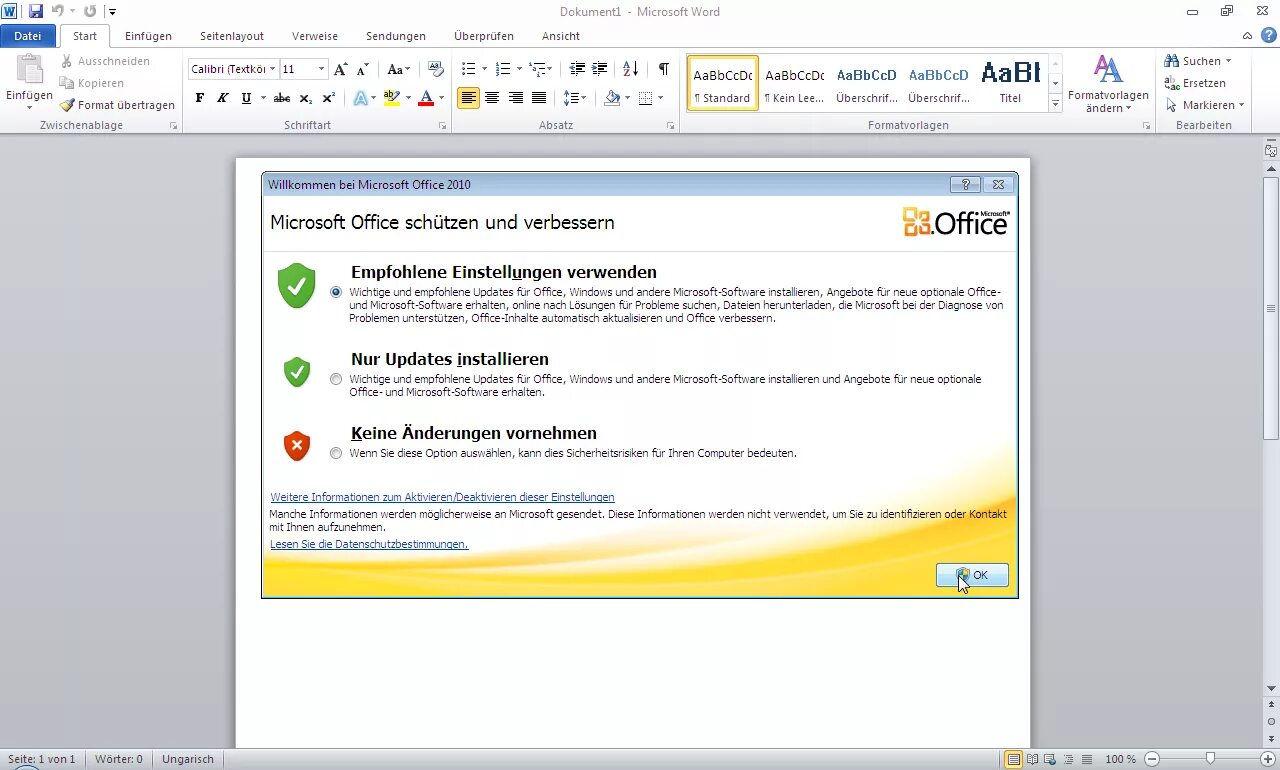The height and width of the screenshot is (770, 1280).
Task: Click the Redo icon in quick access toolbar
Action: tap(90, 11)
